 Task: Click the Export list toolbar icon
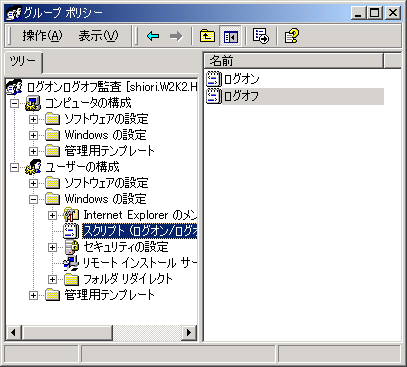point(260,36)
